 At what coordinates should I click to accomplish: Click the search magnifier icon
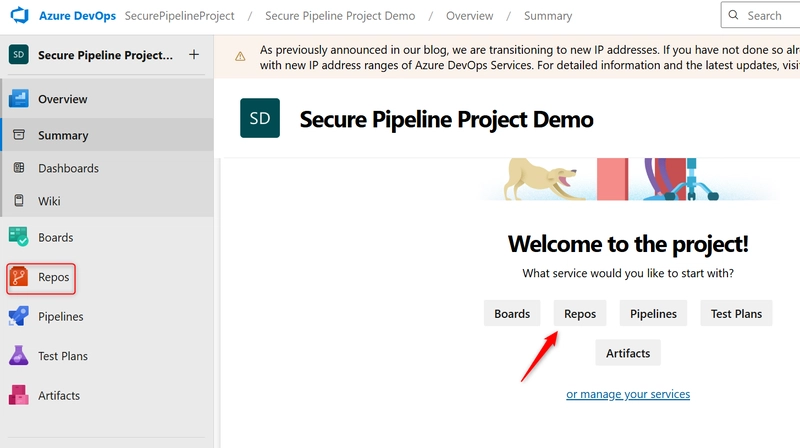click(733, 15)
